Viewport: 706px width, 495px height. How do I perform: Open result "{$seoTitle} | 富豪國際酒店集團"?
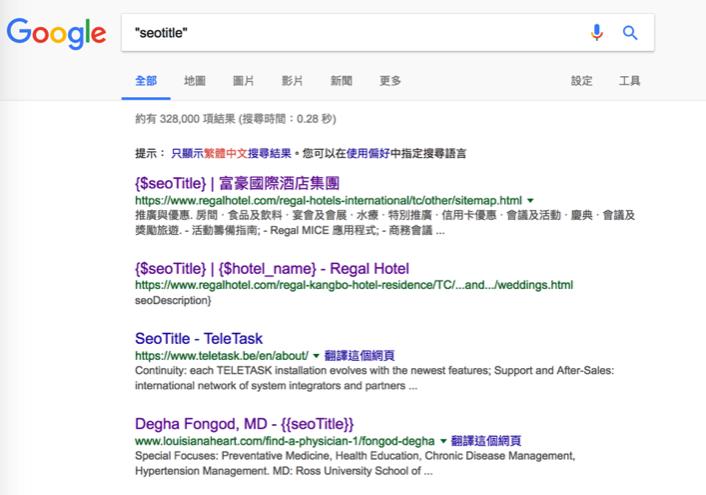(237, 183)
